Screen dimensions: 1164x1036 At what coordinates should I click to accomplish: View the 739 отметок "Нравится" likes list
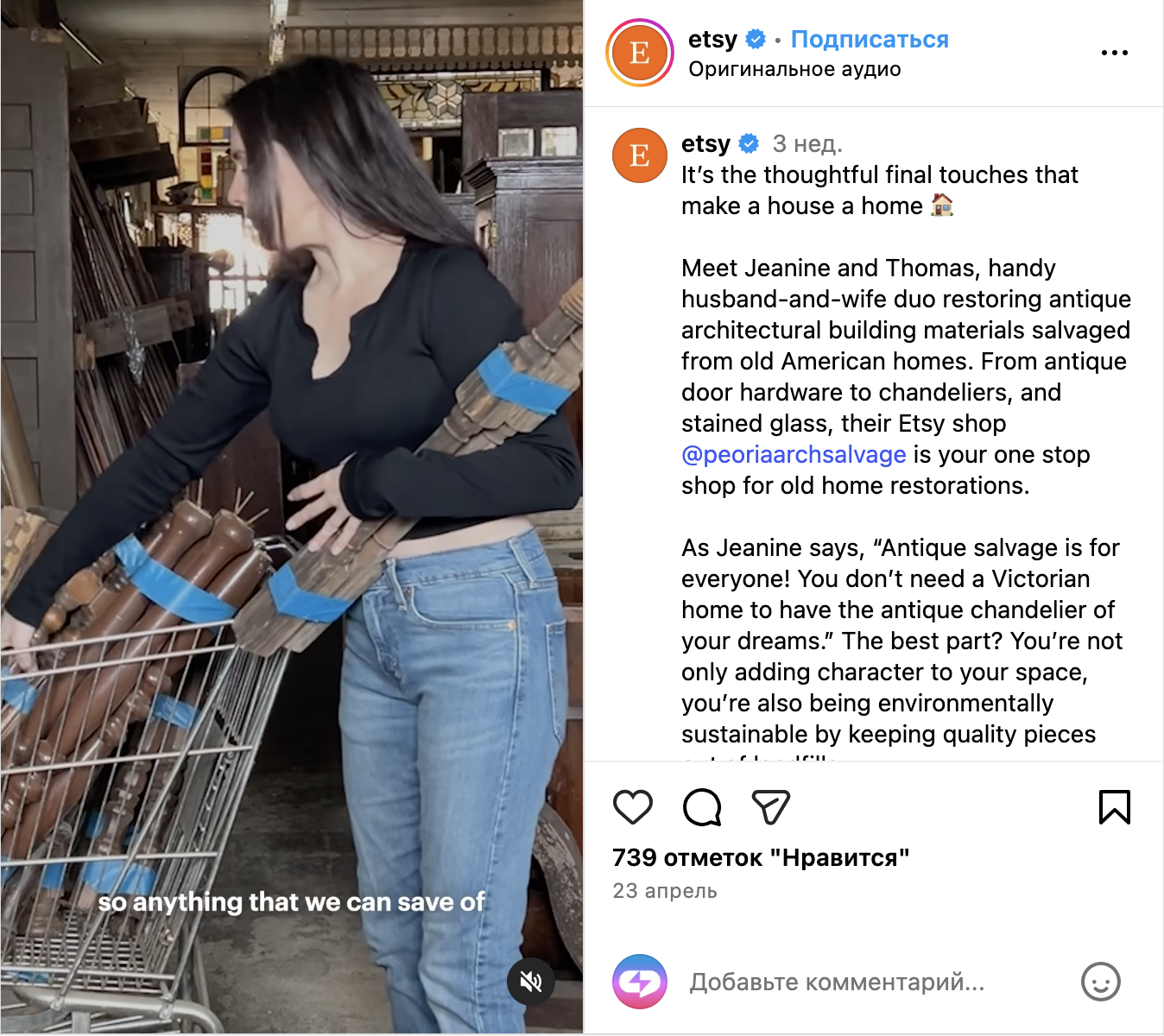click(x=761, y=857)
